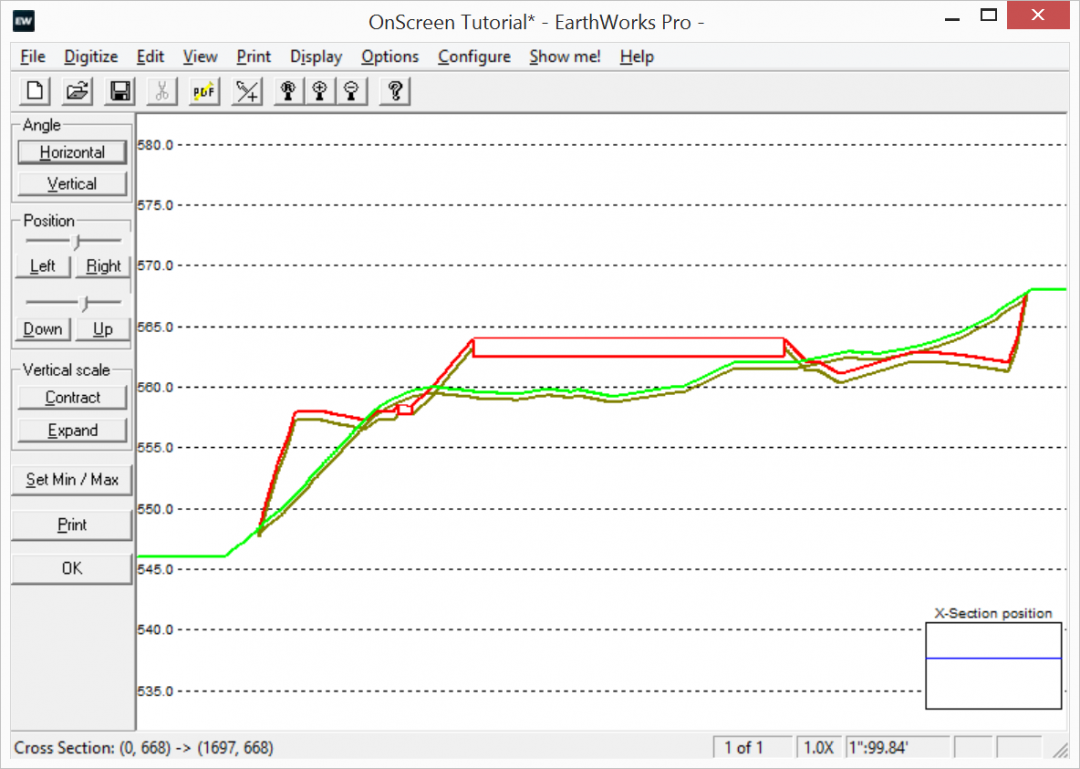
Task: Open context help with the question mark icon
Action: click(394, 91)
